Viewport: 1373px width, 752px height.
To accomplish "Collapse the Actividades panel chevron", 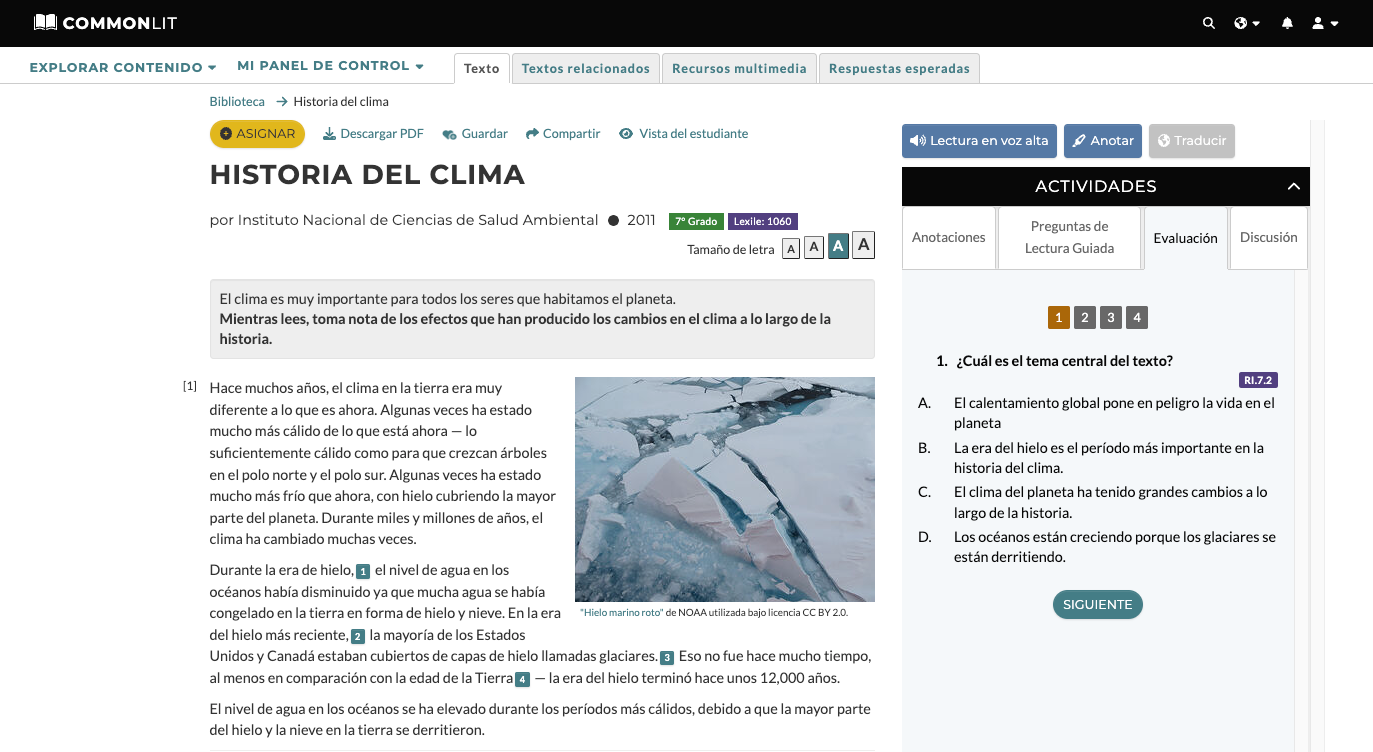I will (1294, 186).
